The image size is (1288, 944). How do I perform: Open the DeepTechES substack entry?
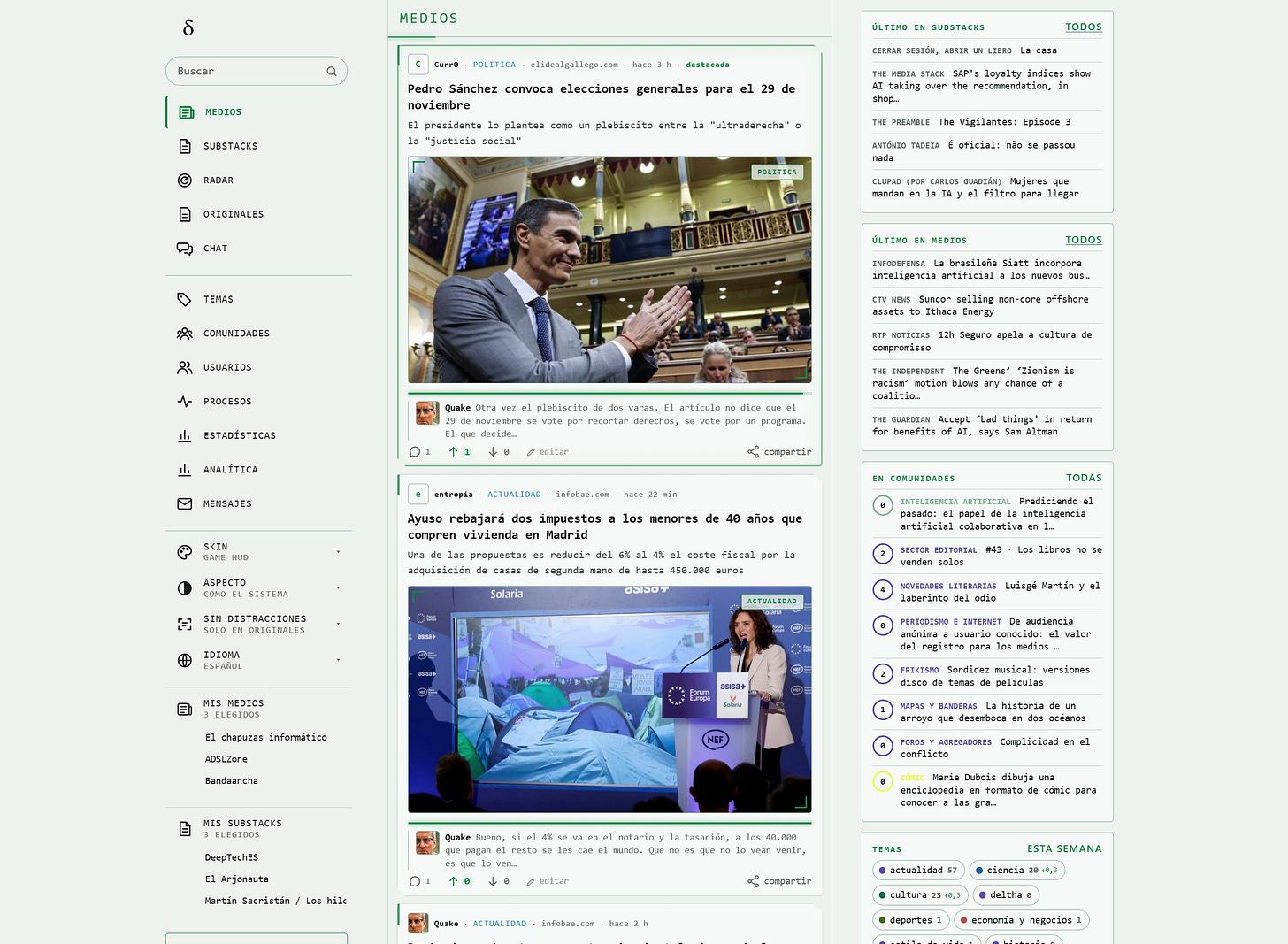(232, 857)
